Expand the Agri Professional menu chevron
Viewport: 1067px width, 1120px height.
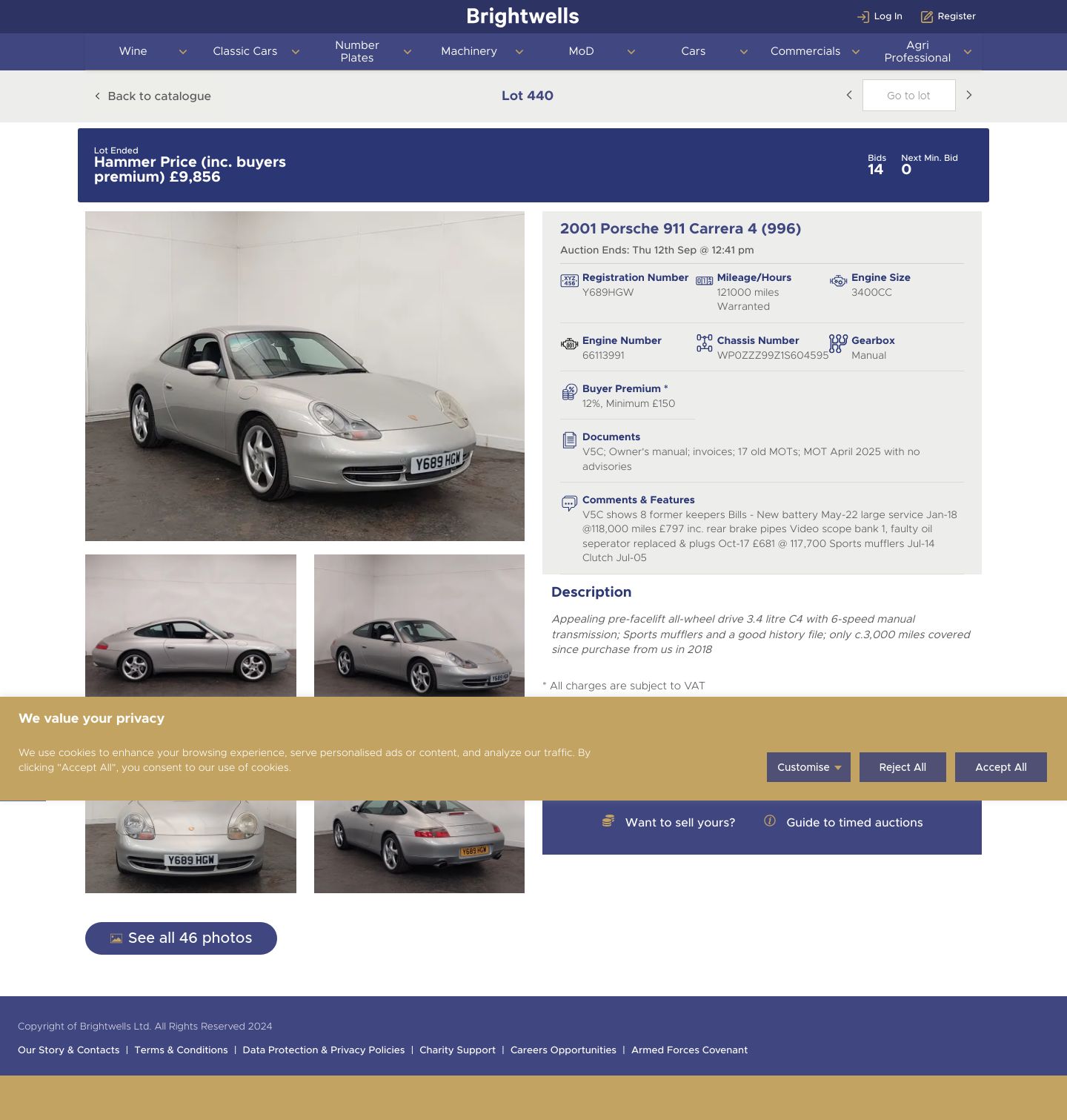point(967,52)
